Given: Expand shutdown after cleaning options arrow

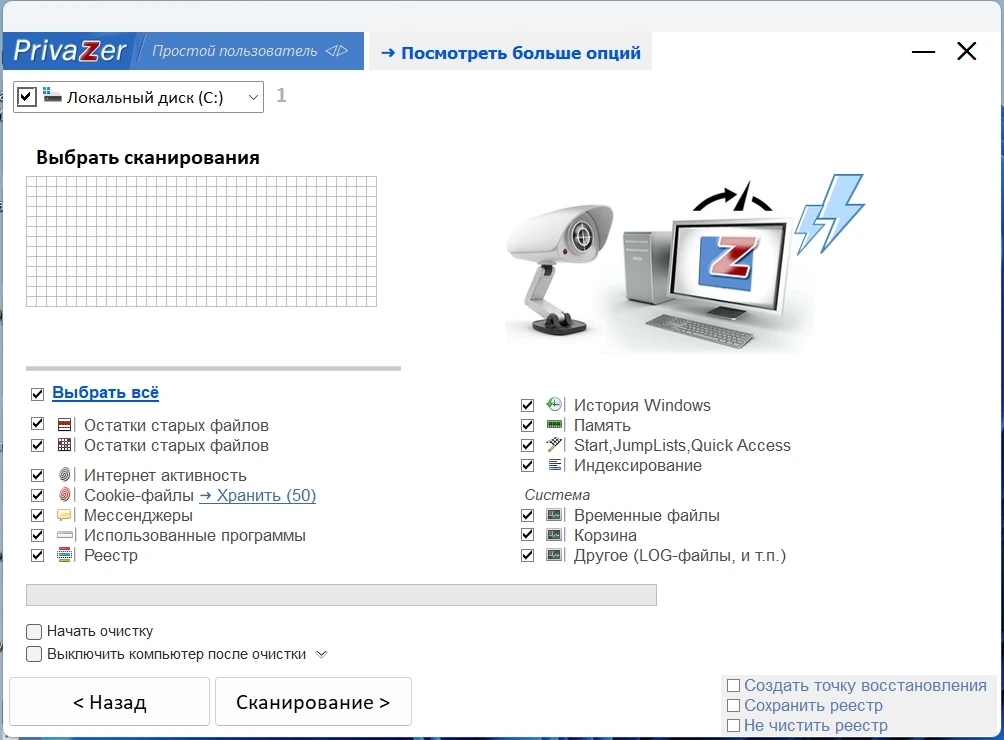Looking at the screenshot, I should tap(321, 654).
